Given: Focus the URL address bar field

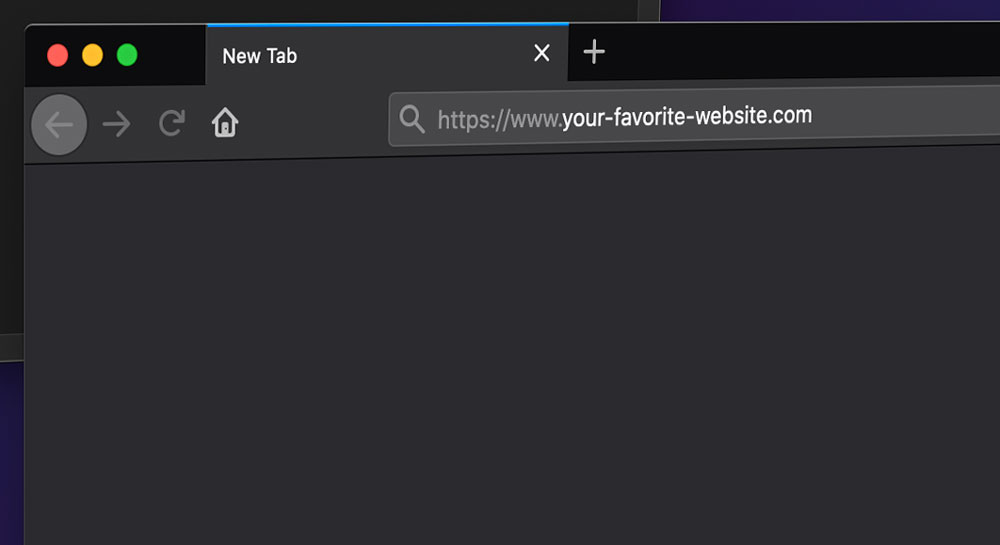Looking at the screenshot, I should pos(695,117).
